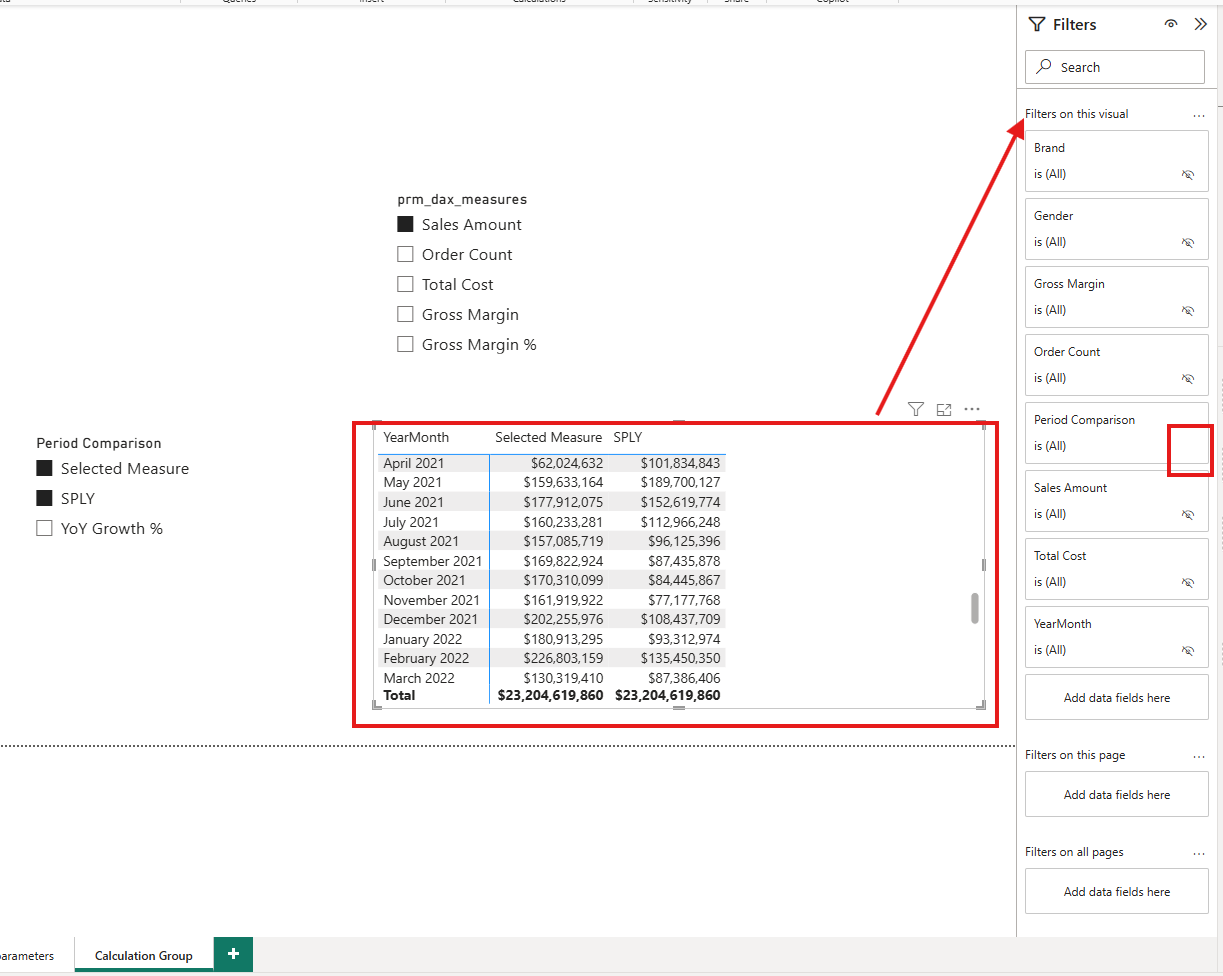Expand the YearMonth filter card
The height and width of the screenshot is (976, 1223).
1117,636
